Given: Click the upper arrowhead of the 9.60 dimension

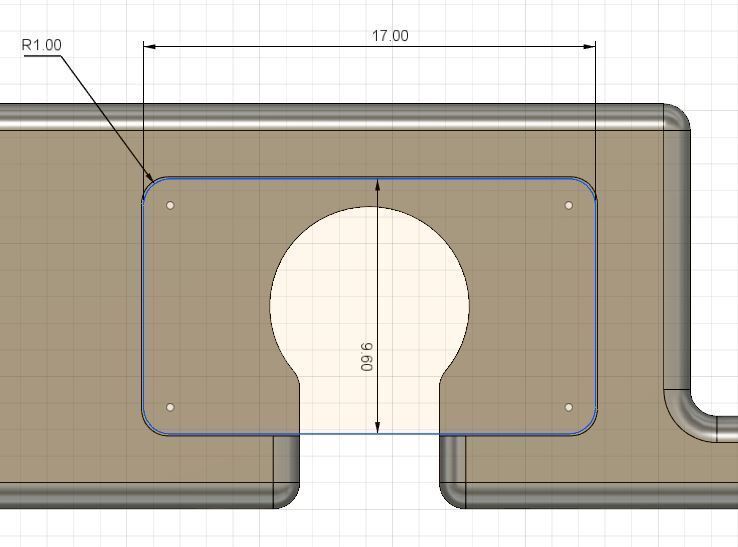Looking at the screenshot, I should pos(377,185).
